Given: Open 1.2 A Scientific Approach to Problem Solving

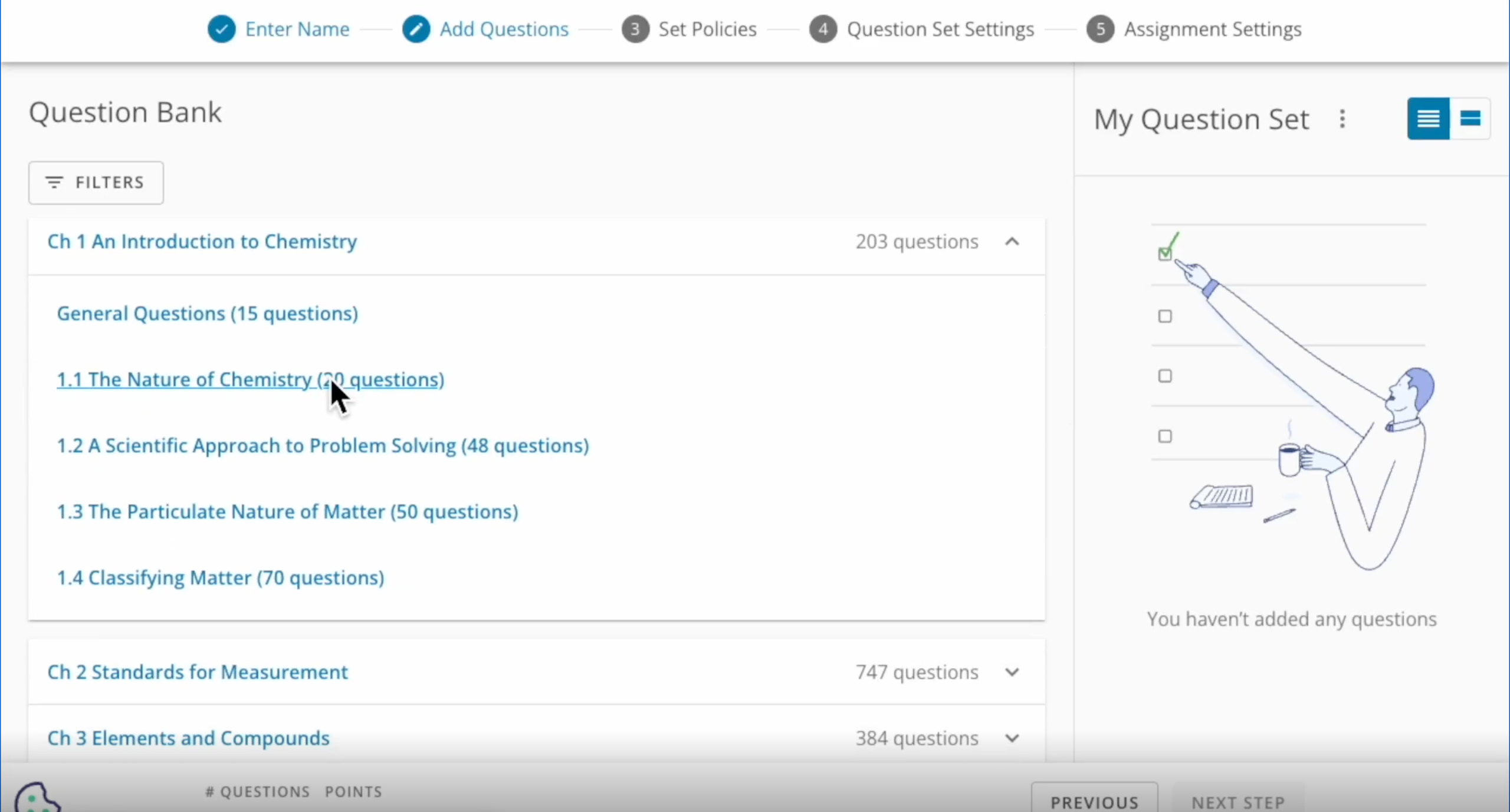Looking at the screenshot, I should pos(323,446).
